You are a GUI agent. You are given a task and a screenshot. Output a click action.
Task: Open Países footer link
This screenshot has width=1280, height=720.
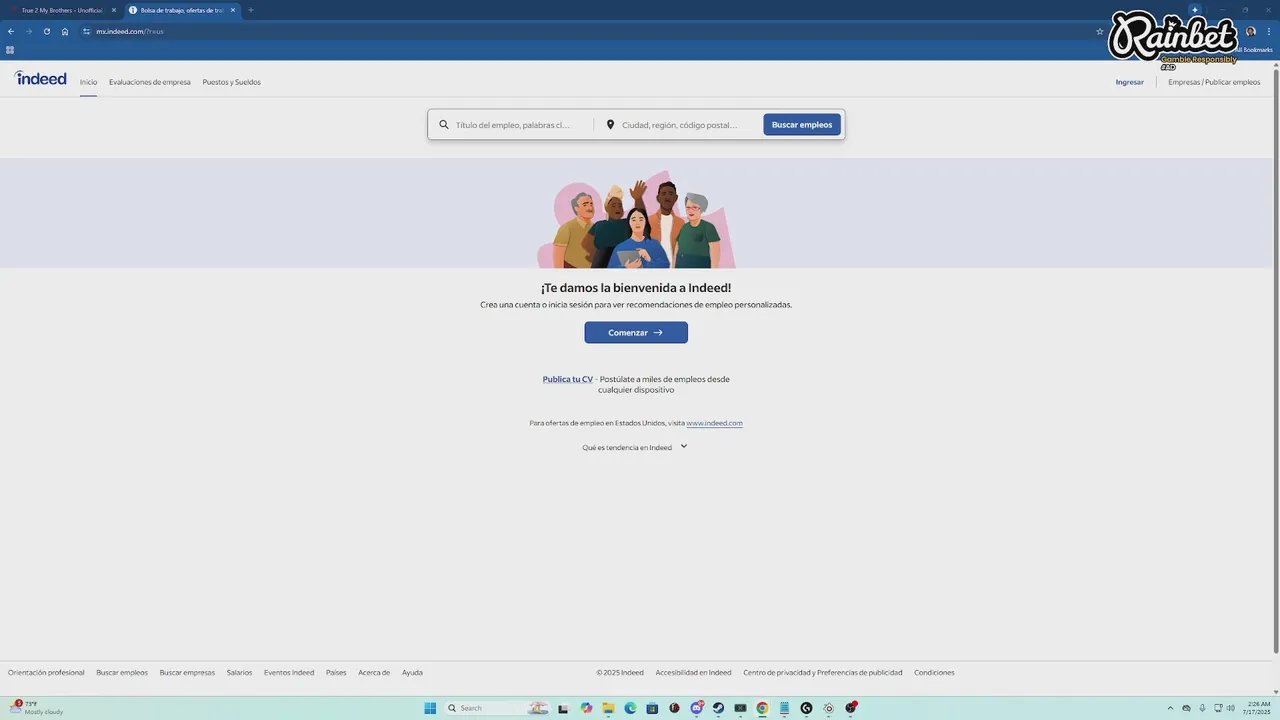(336, 673)
